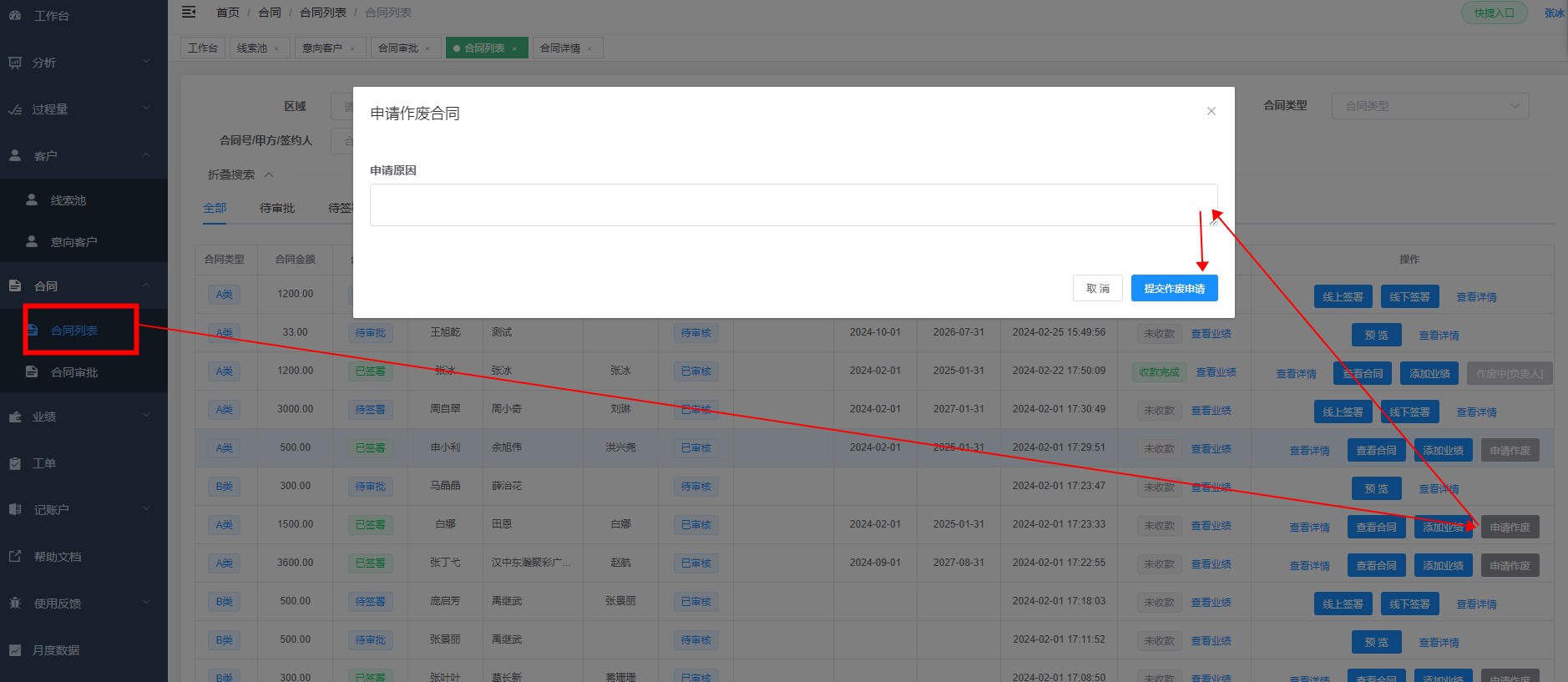The width and height of the screenshot is (1568, 682).
Task: Click the 工单 clipboard icon in the sidebar
Action: tap(15, 463)
